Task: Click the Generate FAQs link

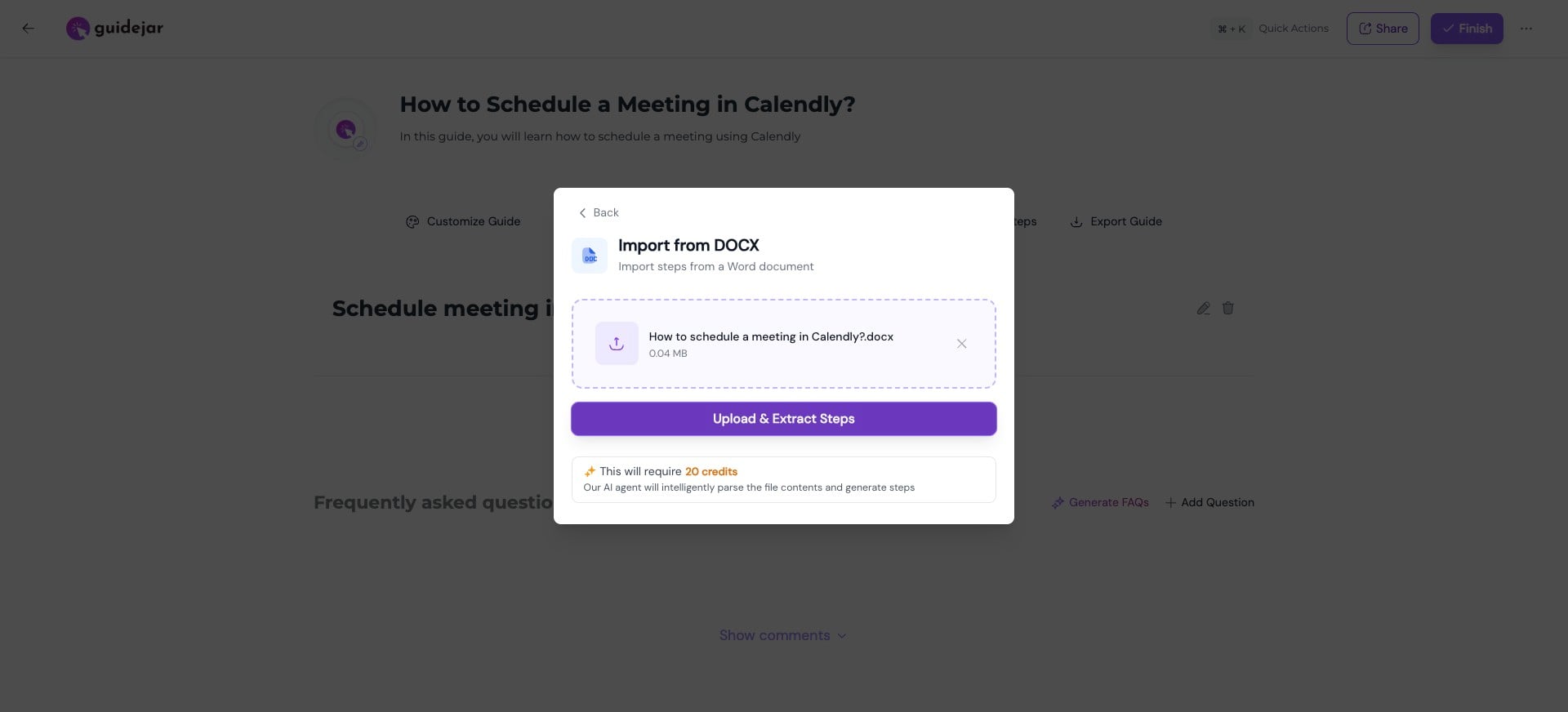Action: 1108,502
